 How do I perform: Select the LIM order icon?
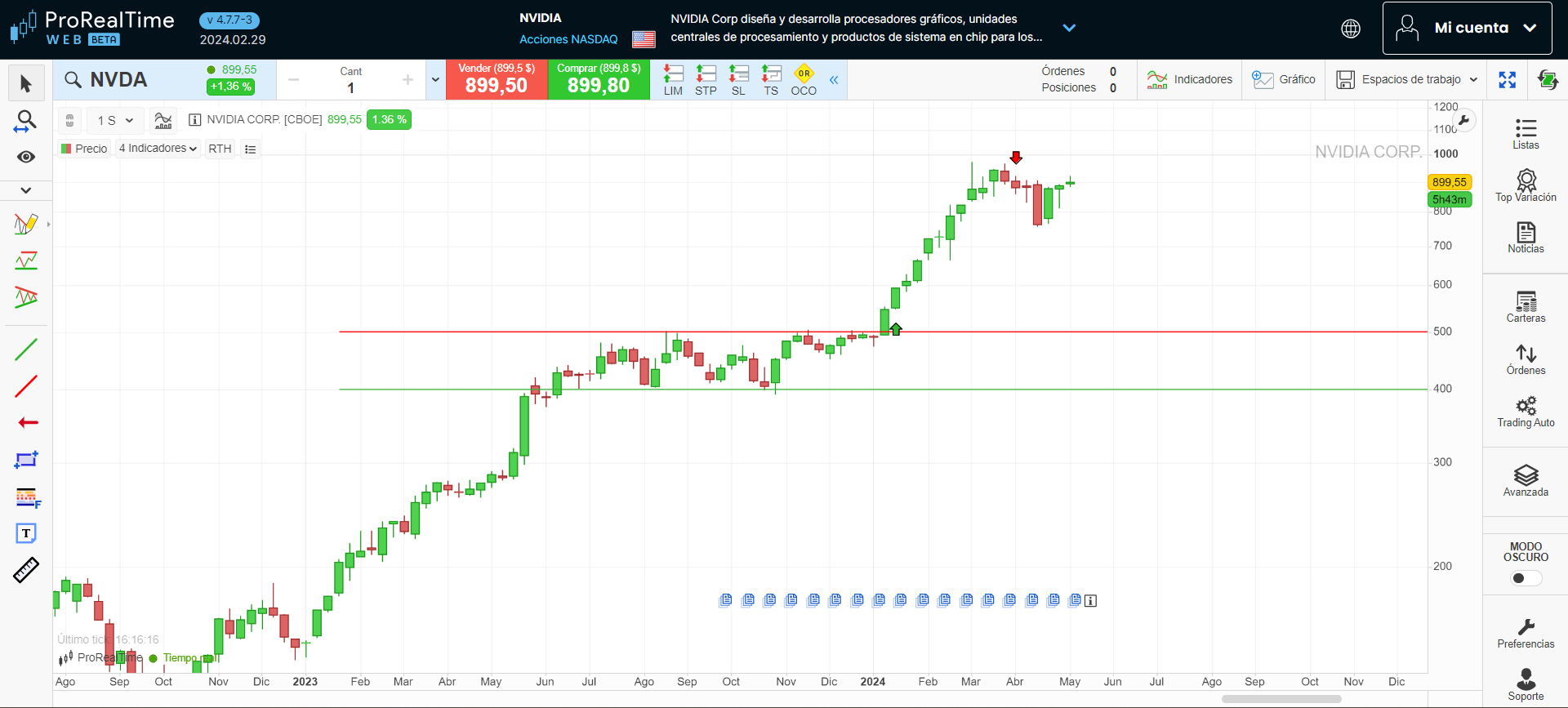point(673,80)
